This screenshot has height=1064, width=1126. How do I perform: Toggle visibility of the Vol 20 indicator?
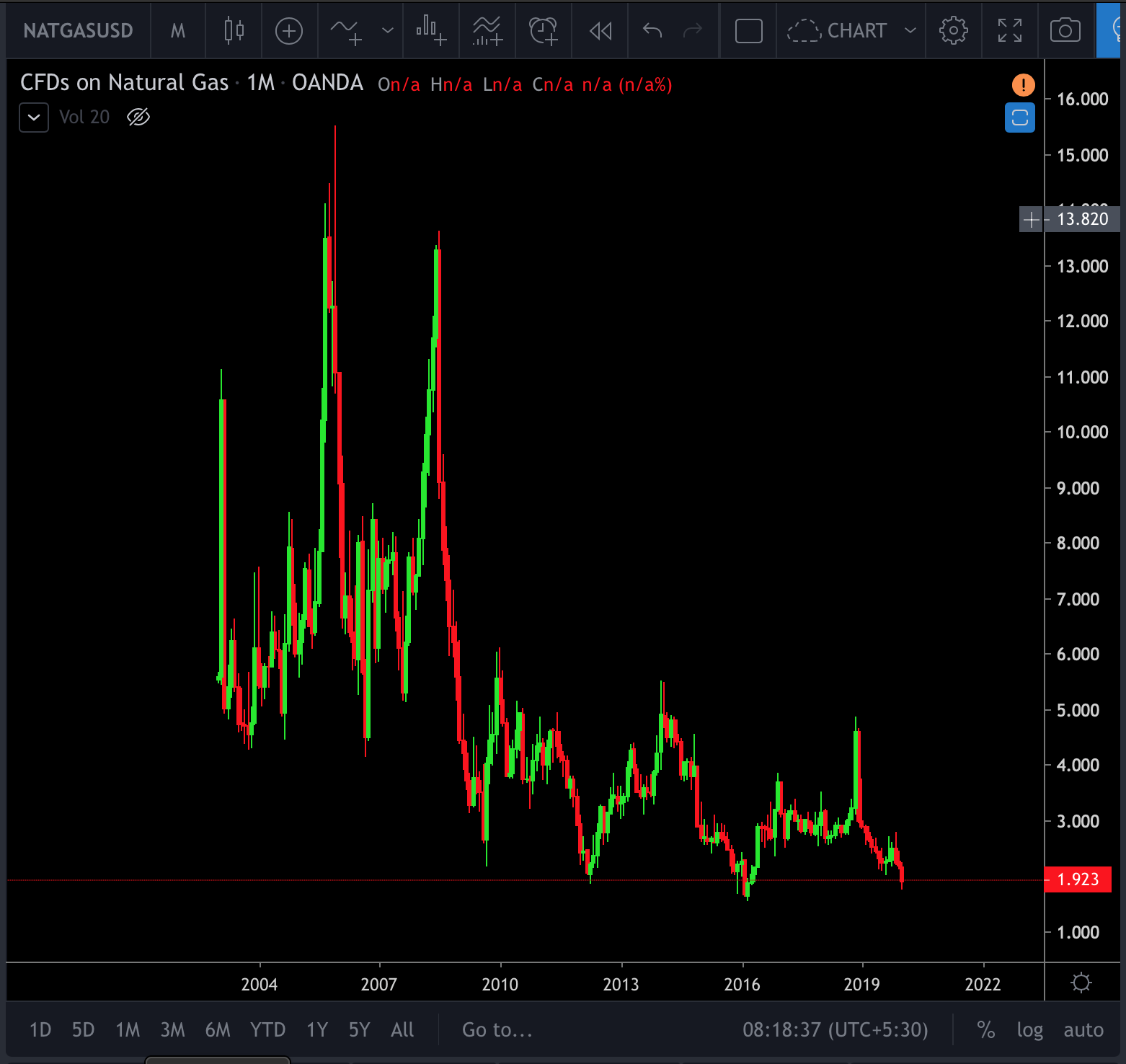[x=138, y=117]
